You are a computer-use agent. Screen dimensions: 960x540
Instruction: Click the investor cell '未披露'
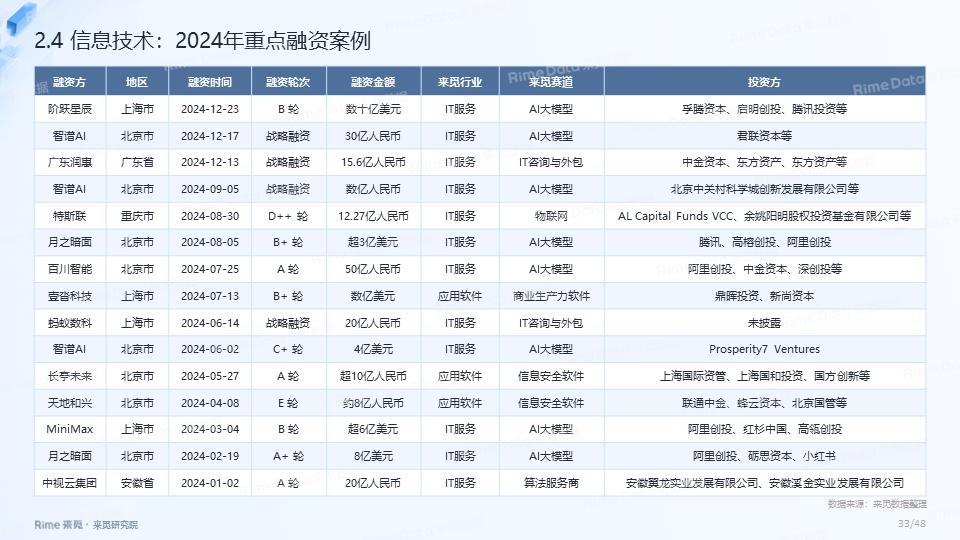click(764, 323)
